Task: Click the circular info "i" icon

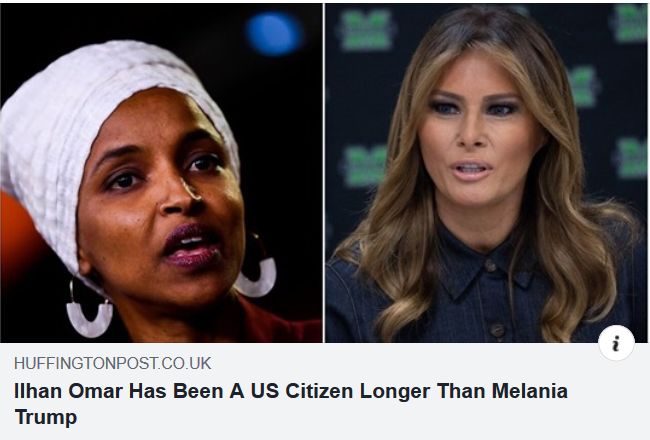Action: [616, 343]
